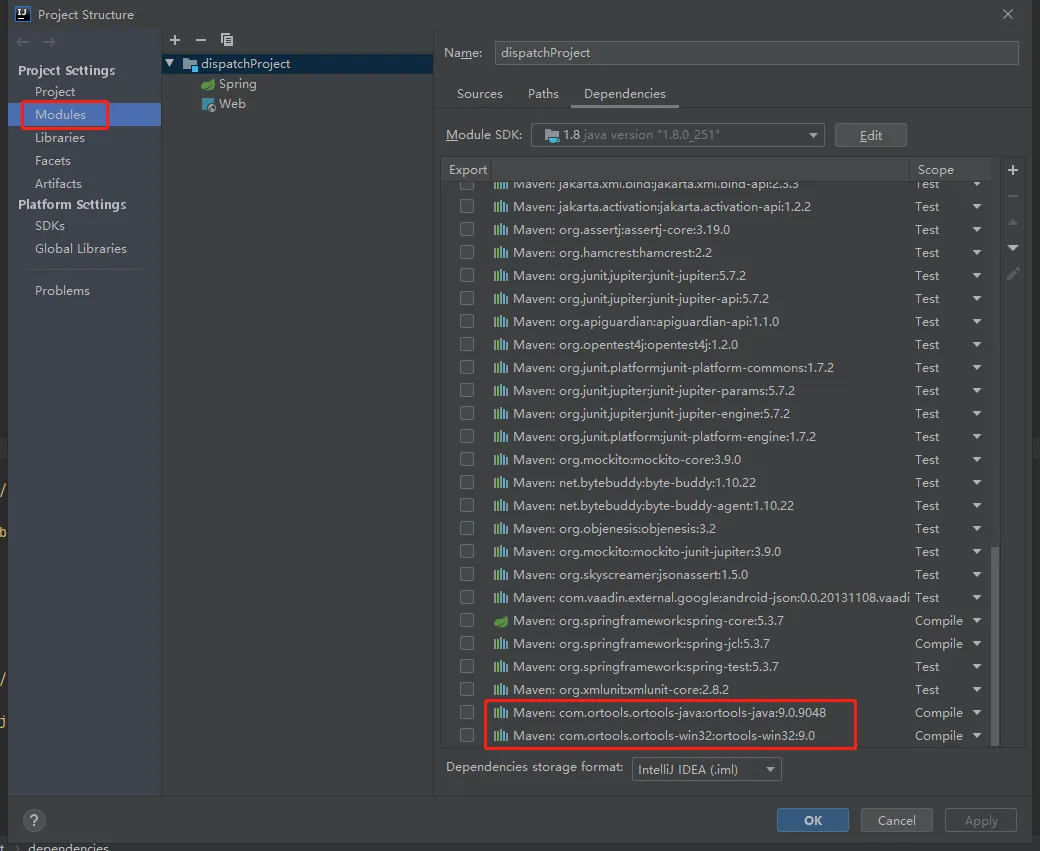Open help with the question mark icon
The height and width of the screenshot is (851, 1040).
(34, 820)
